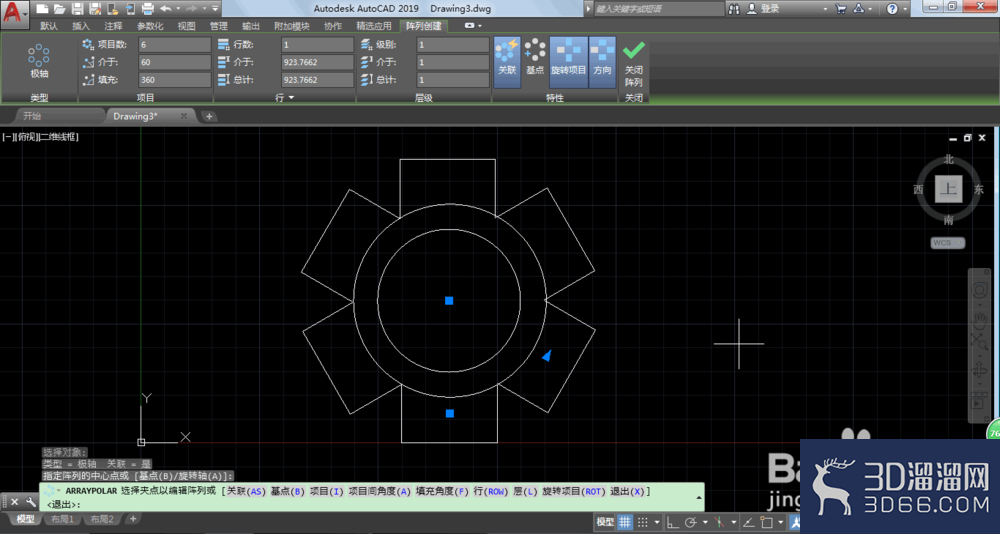
Task: Click the 登录 sign-in button
Action: pyautogui.click(x=763, y=9)
